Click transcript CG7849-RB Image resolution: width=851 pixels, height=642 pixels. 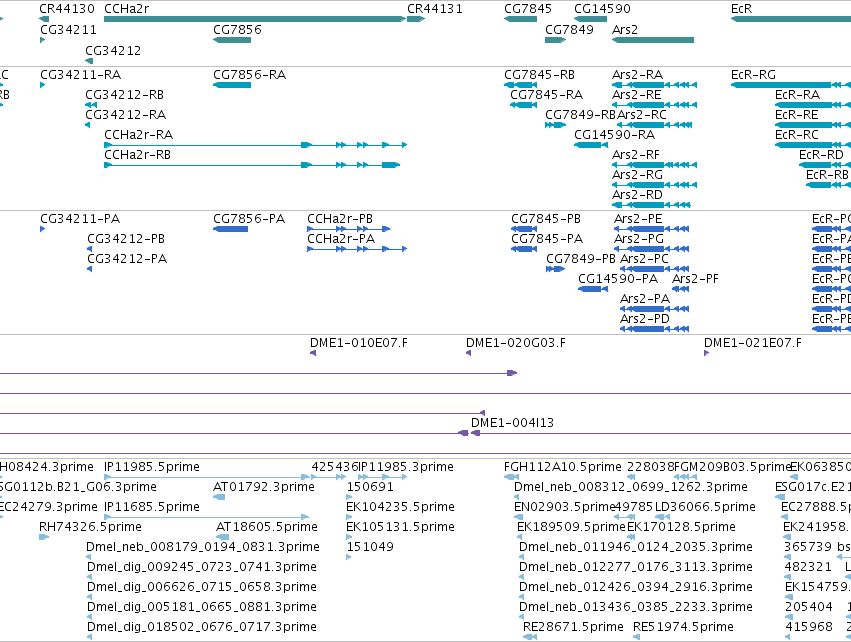click(556, 125)
